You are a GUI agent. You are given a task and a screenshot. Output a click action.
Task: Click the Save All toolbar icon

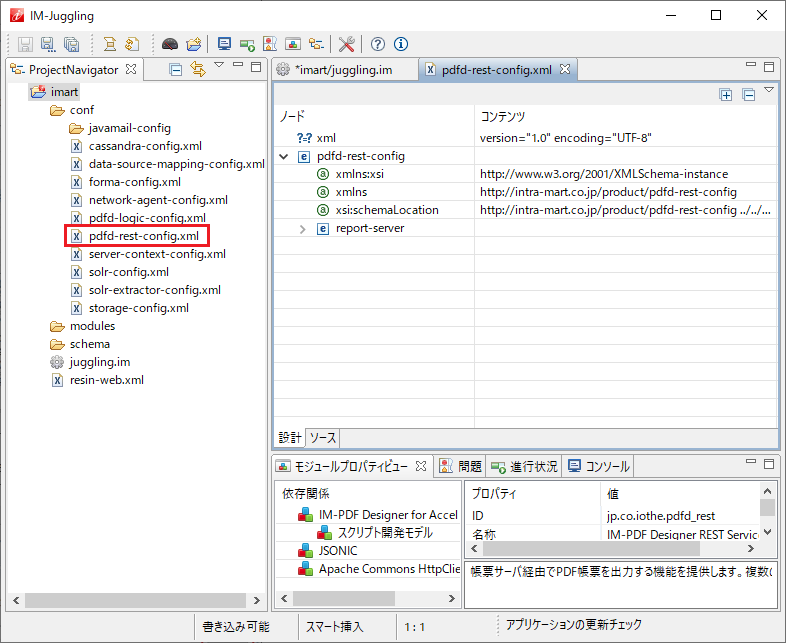pos(72,44)
